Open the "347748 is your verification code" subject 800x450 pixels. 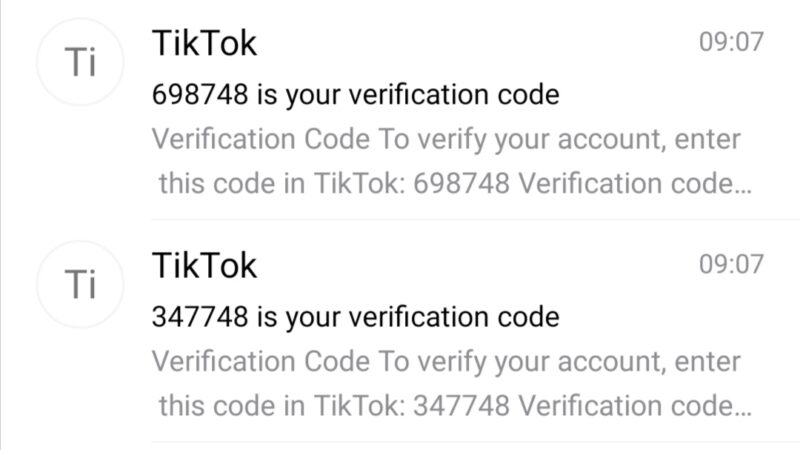tap(355, 318)
